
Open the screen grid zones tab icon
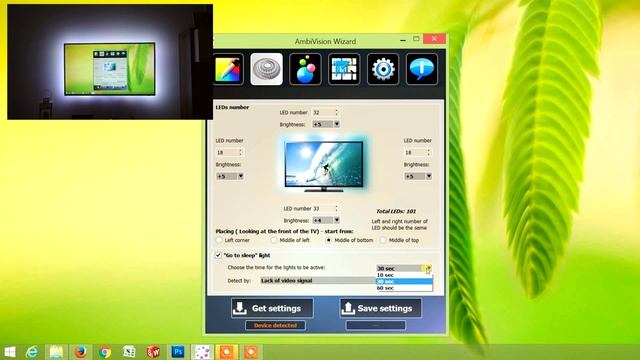coord(344,69)
